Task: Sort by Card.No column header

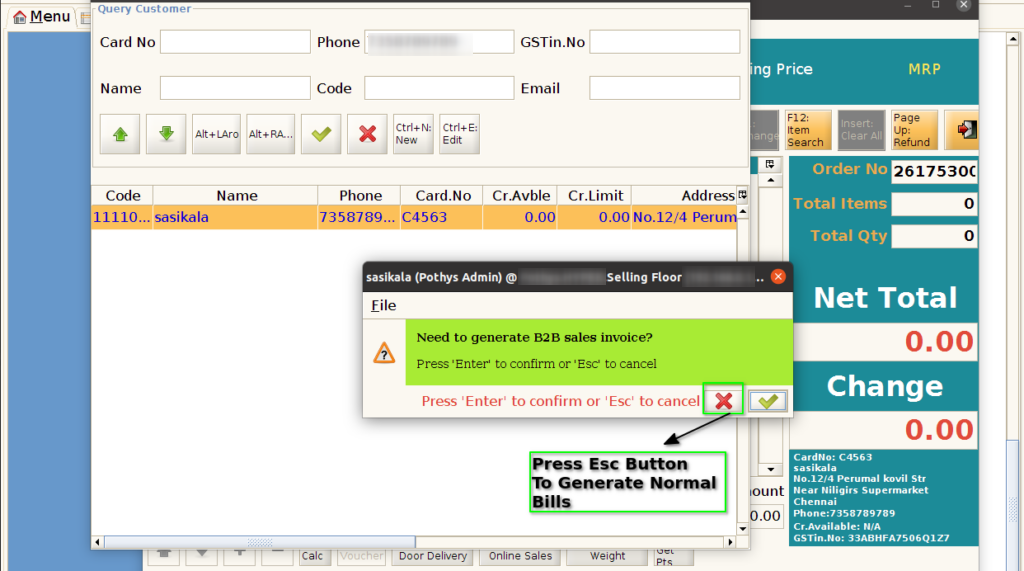Action: [443, 195]
